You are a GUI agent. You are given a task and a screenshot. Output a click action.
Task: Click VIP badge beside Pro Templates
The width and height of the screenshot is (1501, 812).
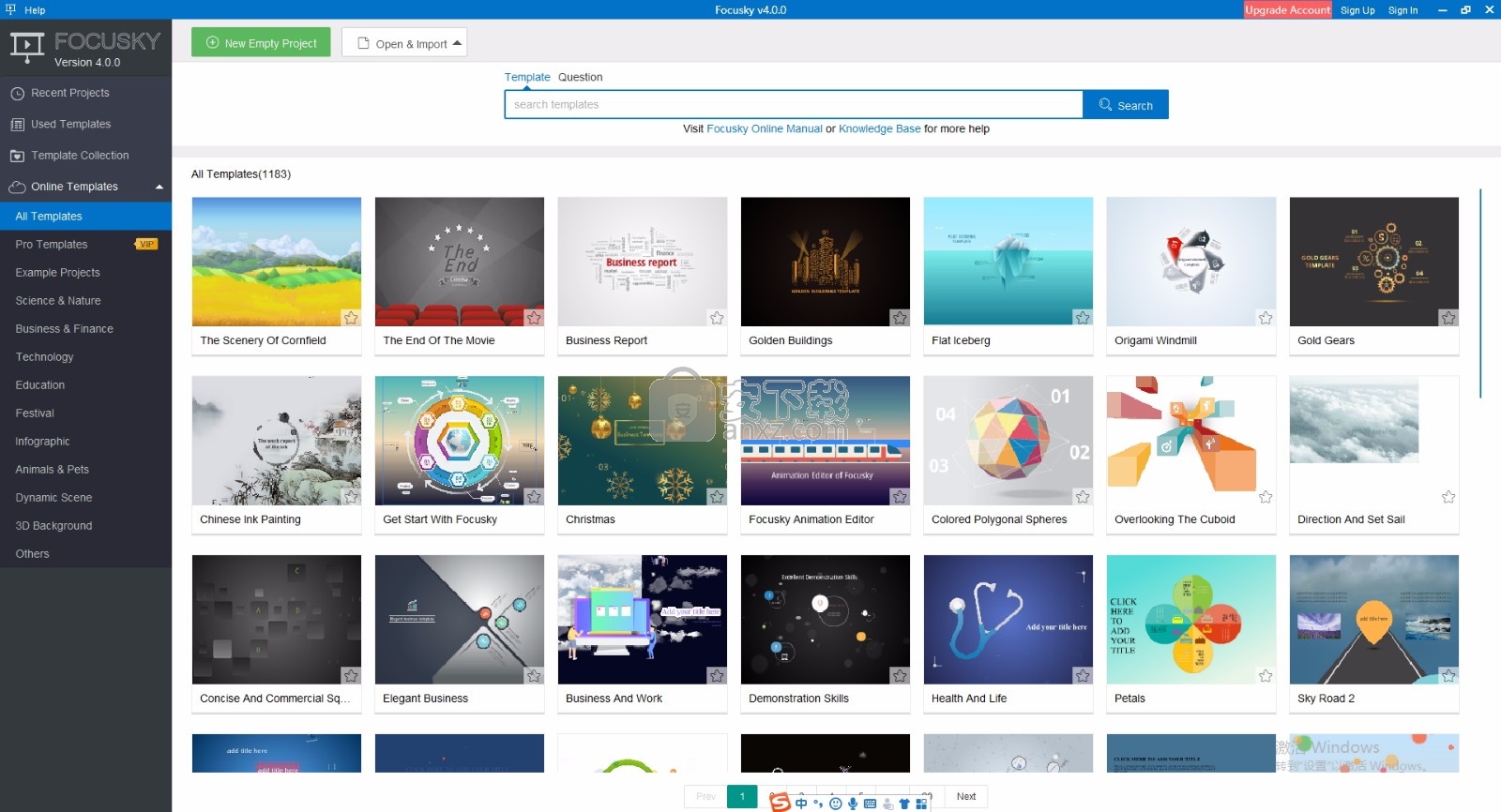tap(146, 244)
